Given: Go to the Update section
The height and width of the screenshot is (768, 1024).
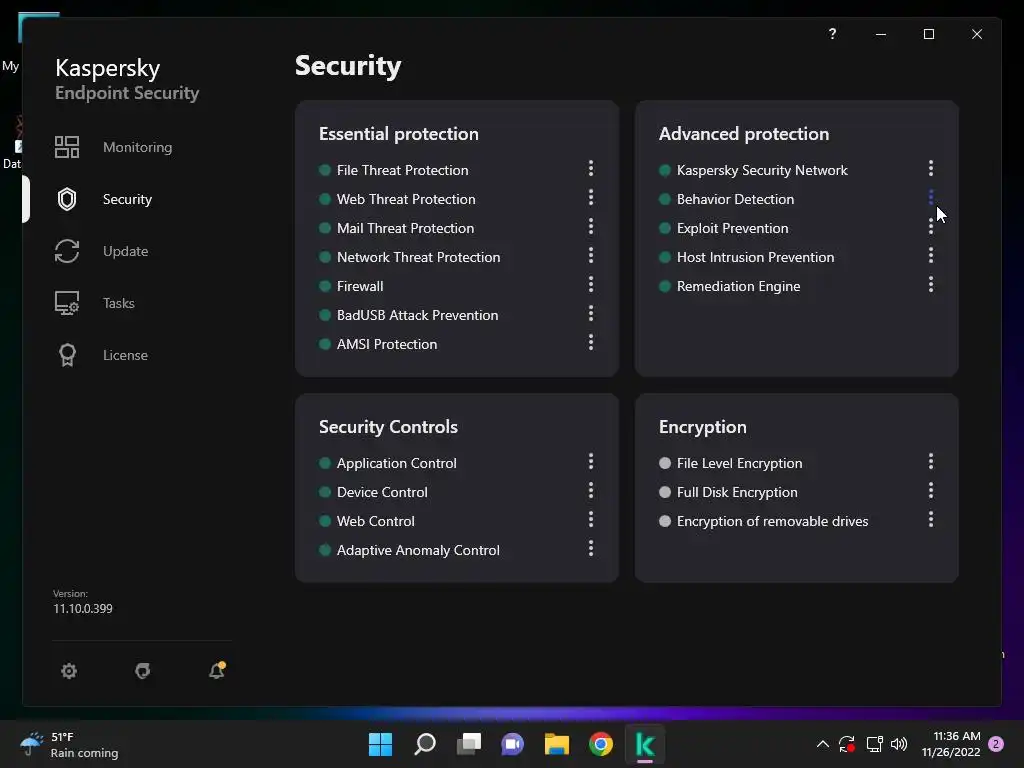Looking at the screenshot, I should [125, 251].
